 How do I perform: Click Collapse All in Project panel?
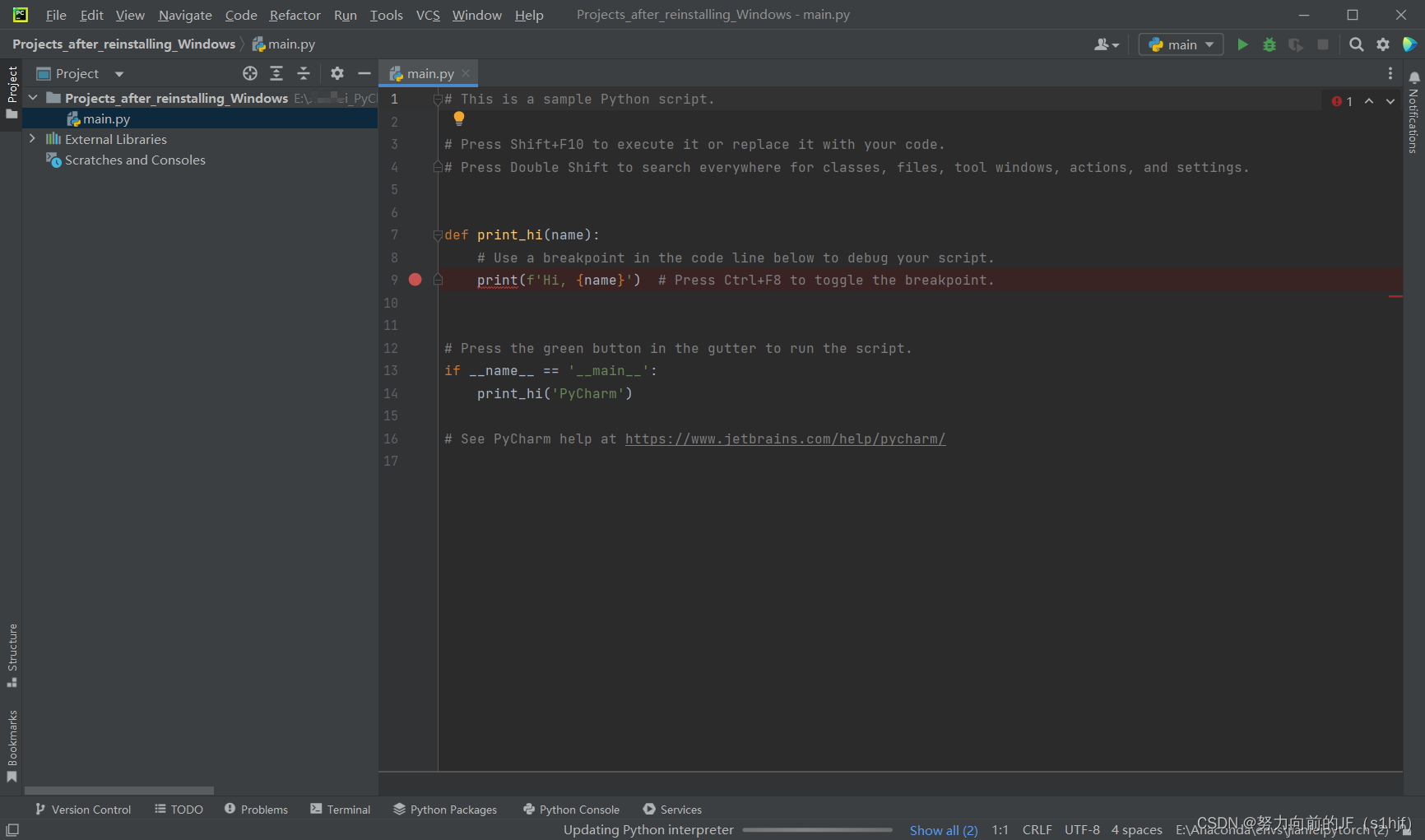[x=304, y=73]
